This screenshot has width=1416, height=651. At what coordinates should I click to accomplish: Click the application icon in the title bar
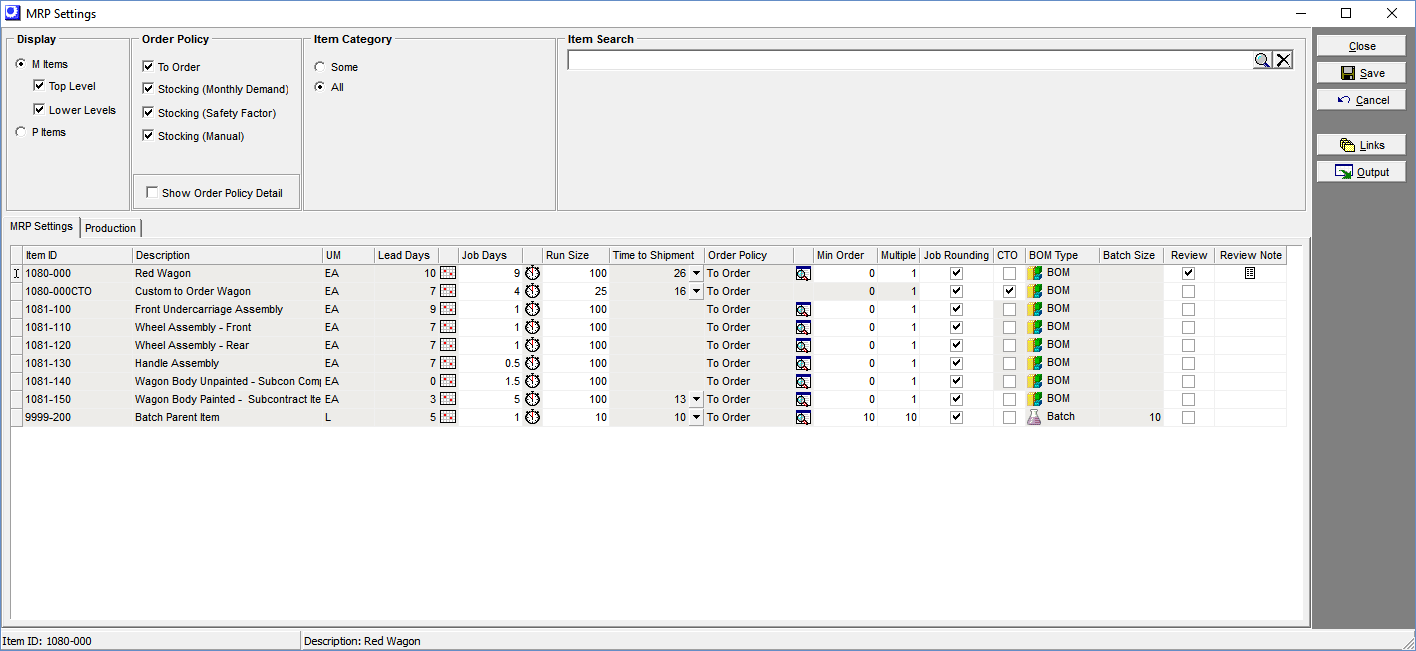[12, 13]
